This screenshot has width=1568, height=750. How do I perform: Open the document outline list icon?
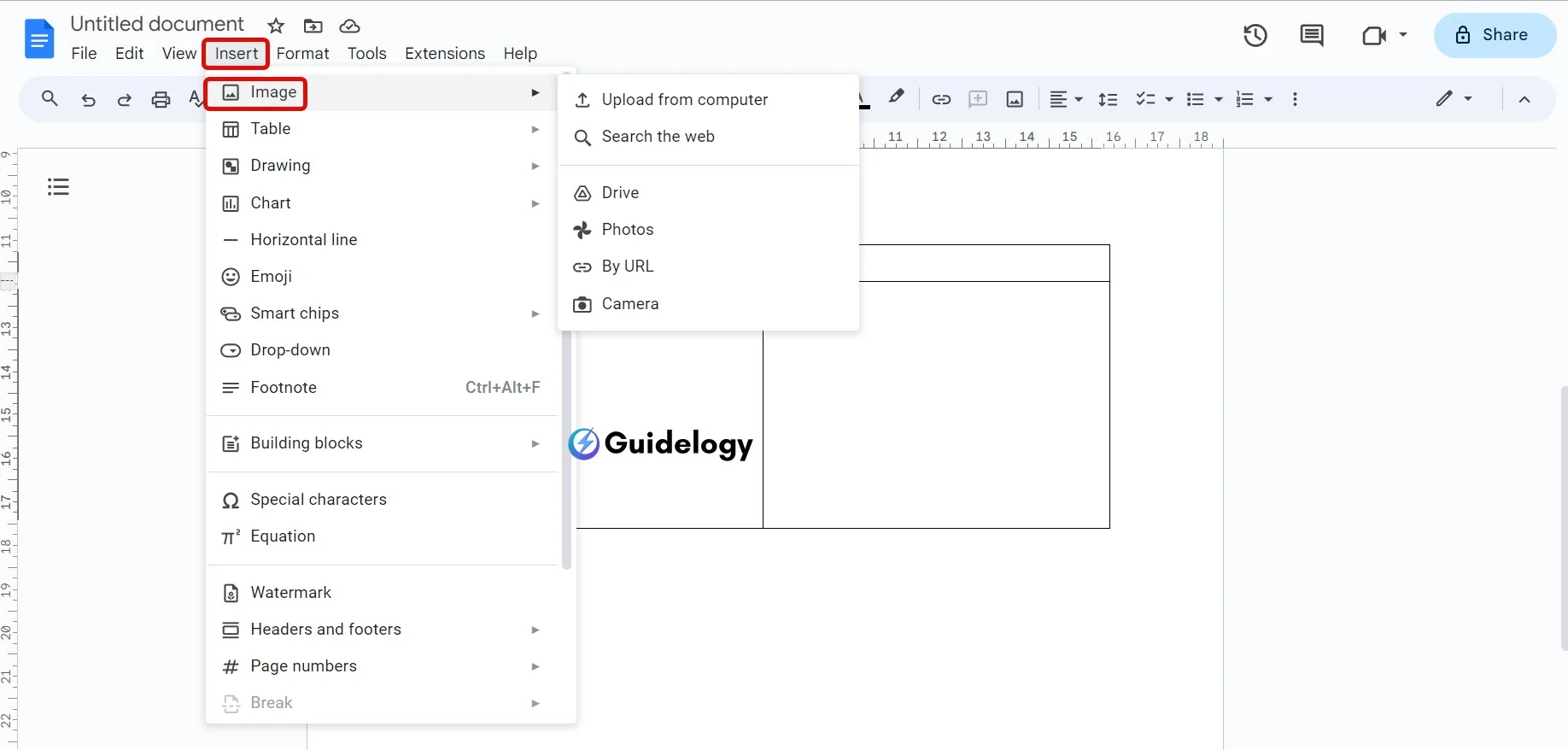[58, 186]
